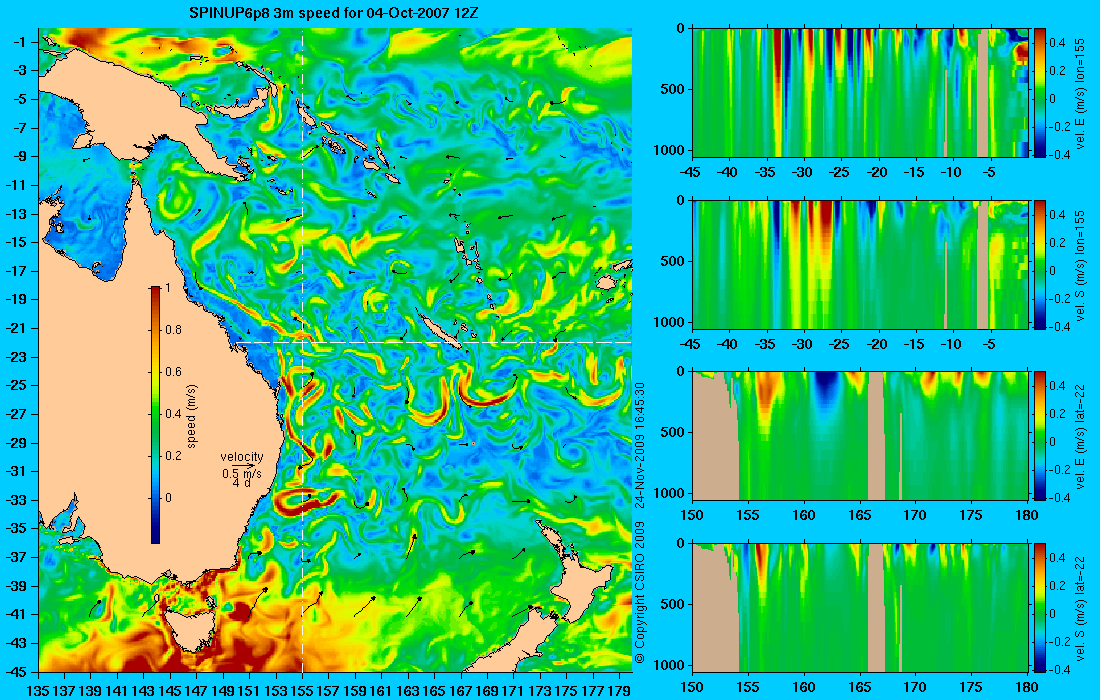Click the "4 d" legend text
Screen dimensions: 1100x700
pos(241,483)
